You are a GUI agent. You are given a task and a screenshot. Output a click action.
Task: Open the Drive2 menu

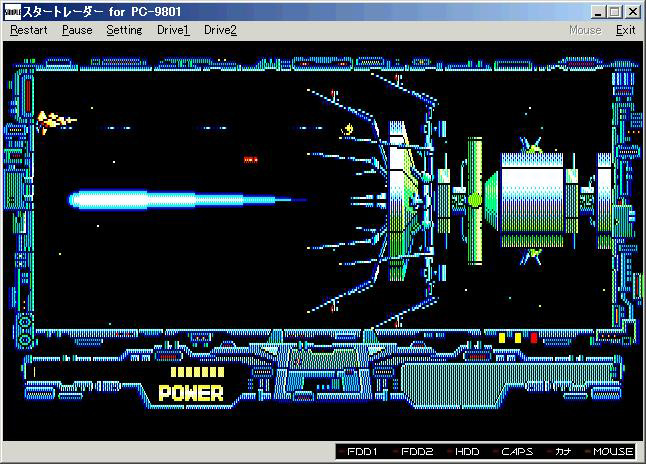click(x=220, y=30)
